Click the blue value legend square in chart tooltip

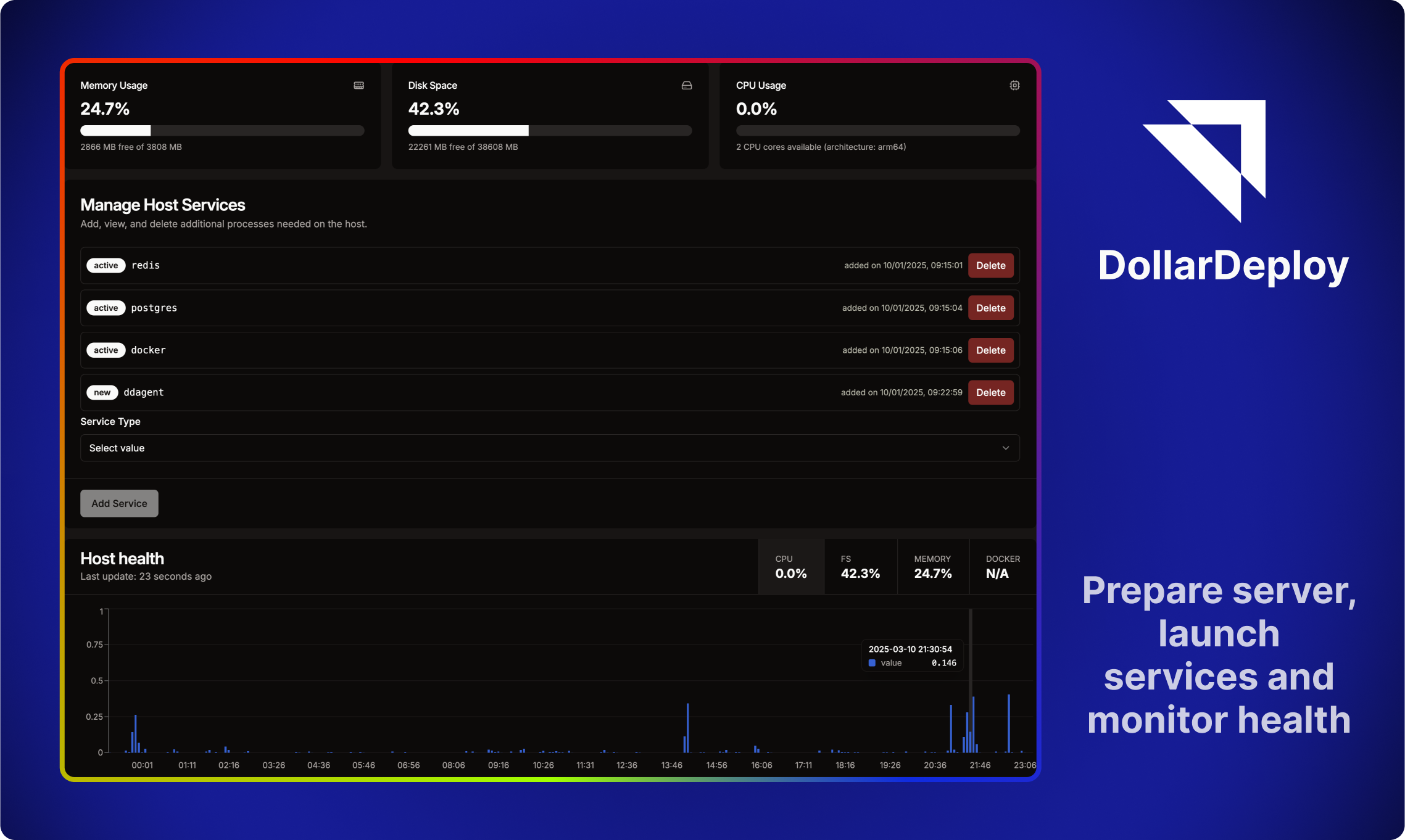coord(872,663)
